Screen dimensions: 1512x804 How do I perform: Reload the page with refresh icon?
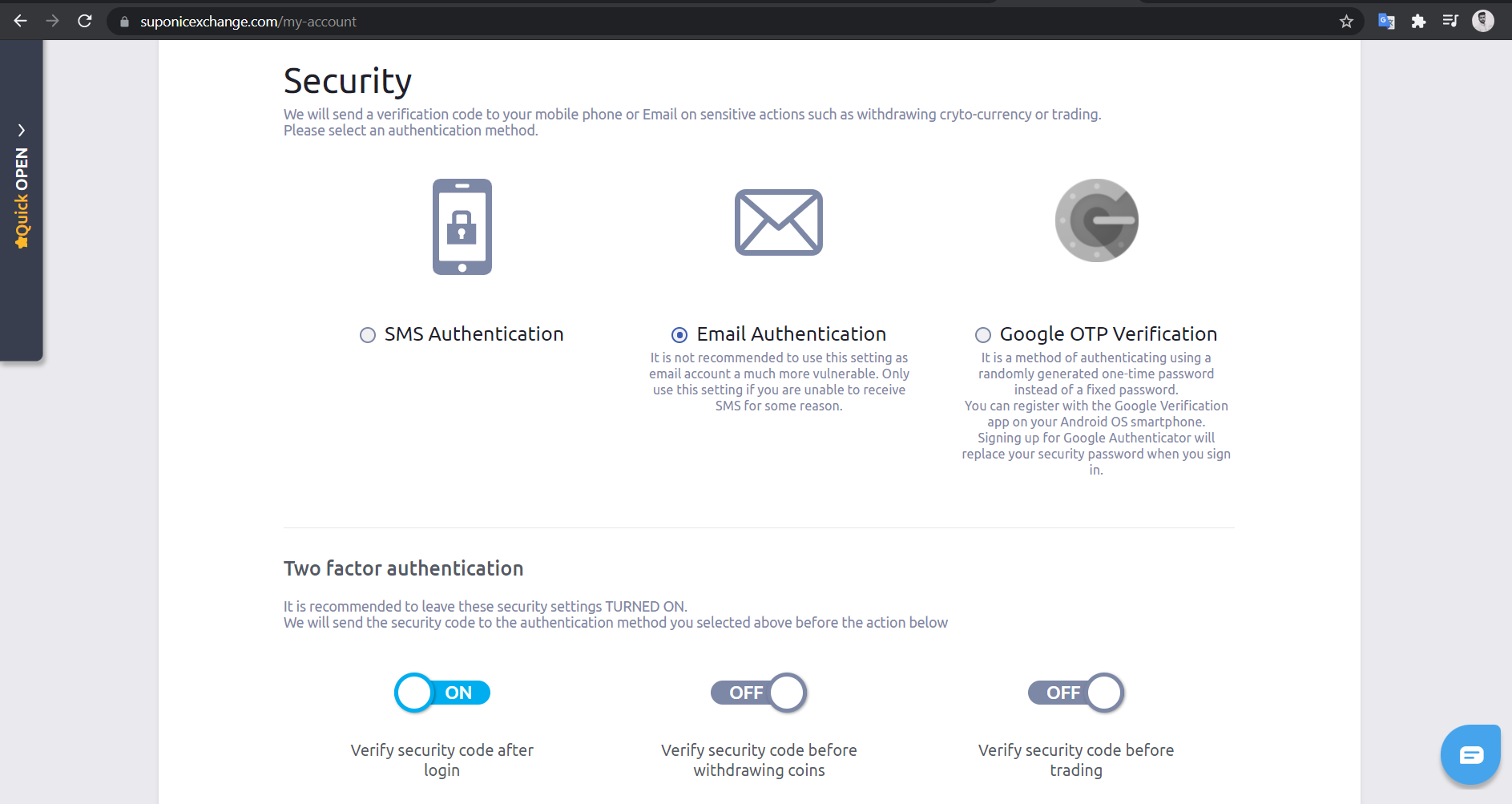(85, 21)
